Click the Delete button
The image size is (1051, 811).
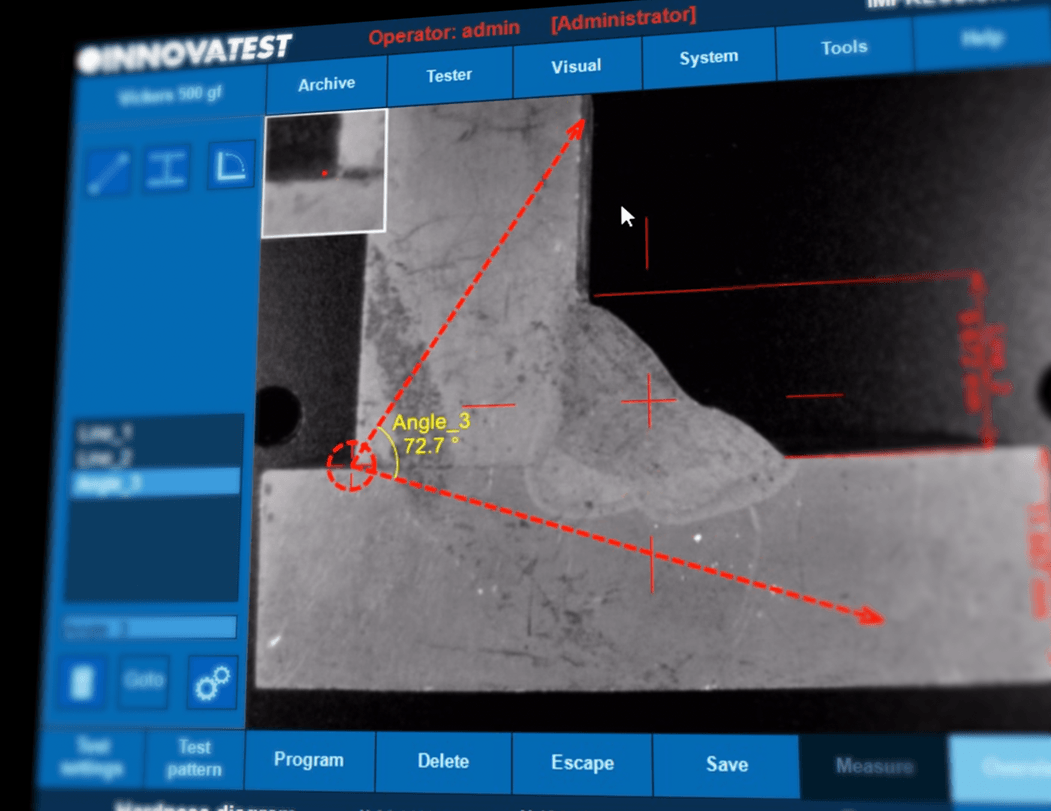[443, 761]
